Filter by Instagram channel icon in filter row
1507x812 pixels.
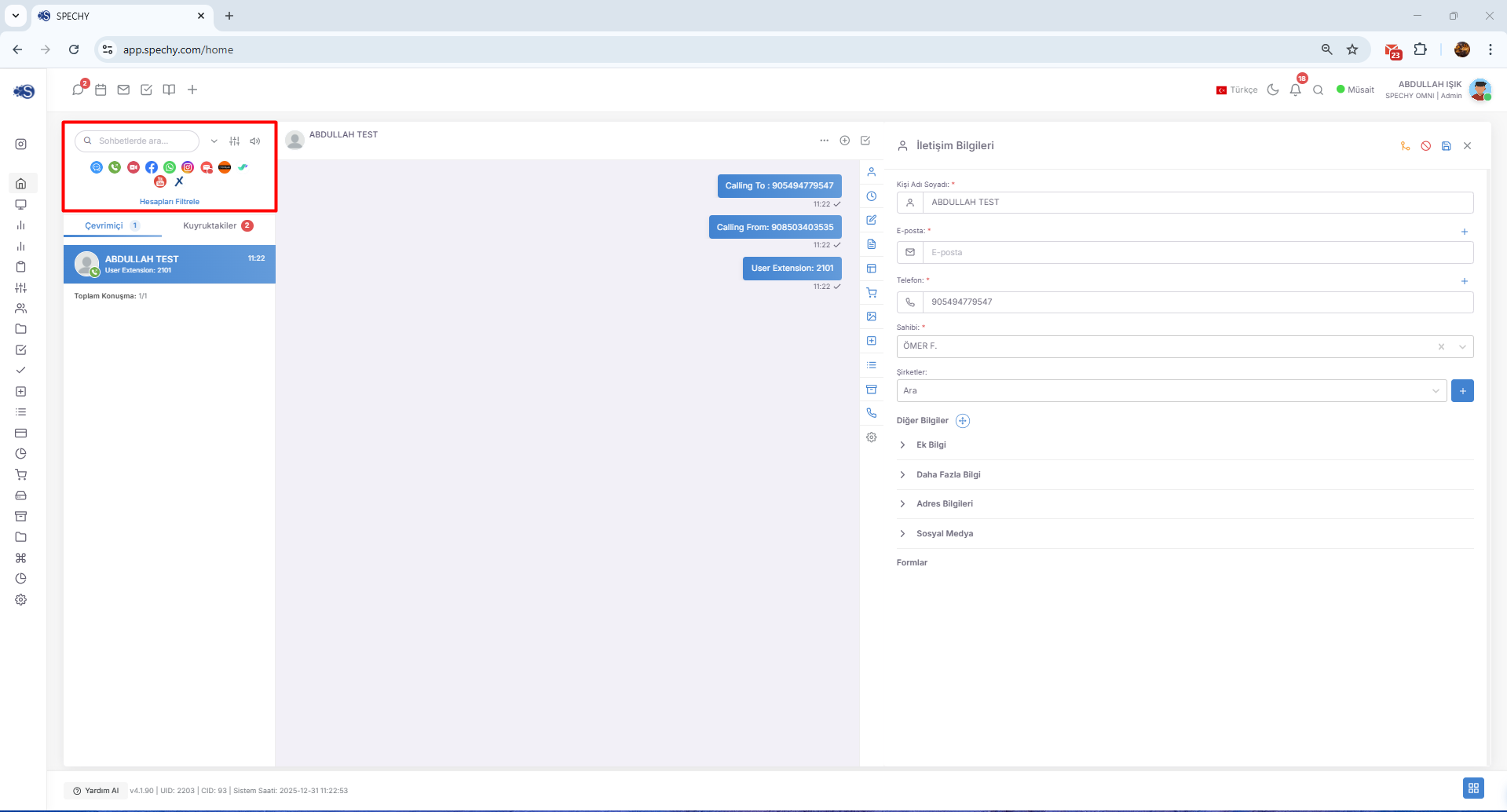coord(188,167)
